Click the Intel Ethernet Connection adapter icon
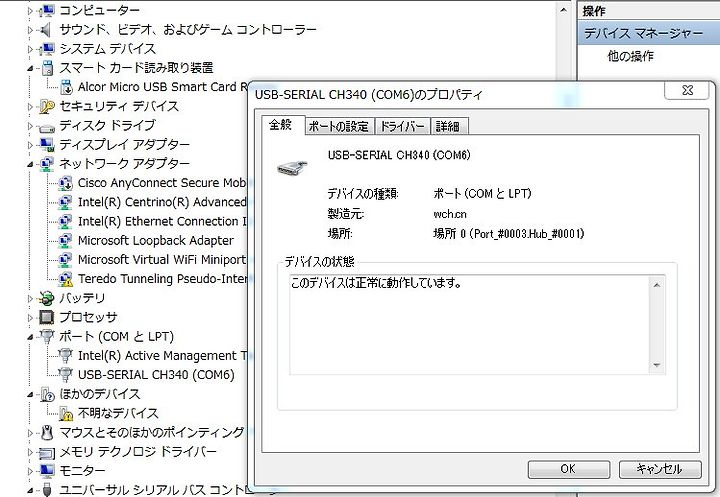This screenshot has height=497, width=720. click(x=66, y=221)
